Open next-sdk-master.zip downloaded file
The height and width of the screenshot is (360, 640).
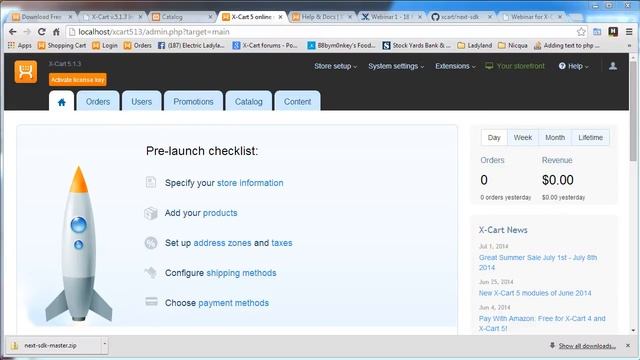coord(53,345)
